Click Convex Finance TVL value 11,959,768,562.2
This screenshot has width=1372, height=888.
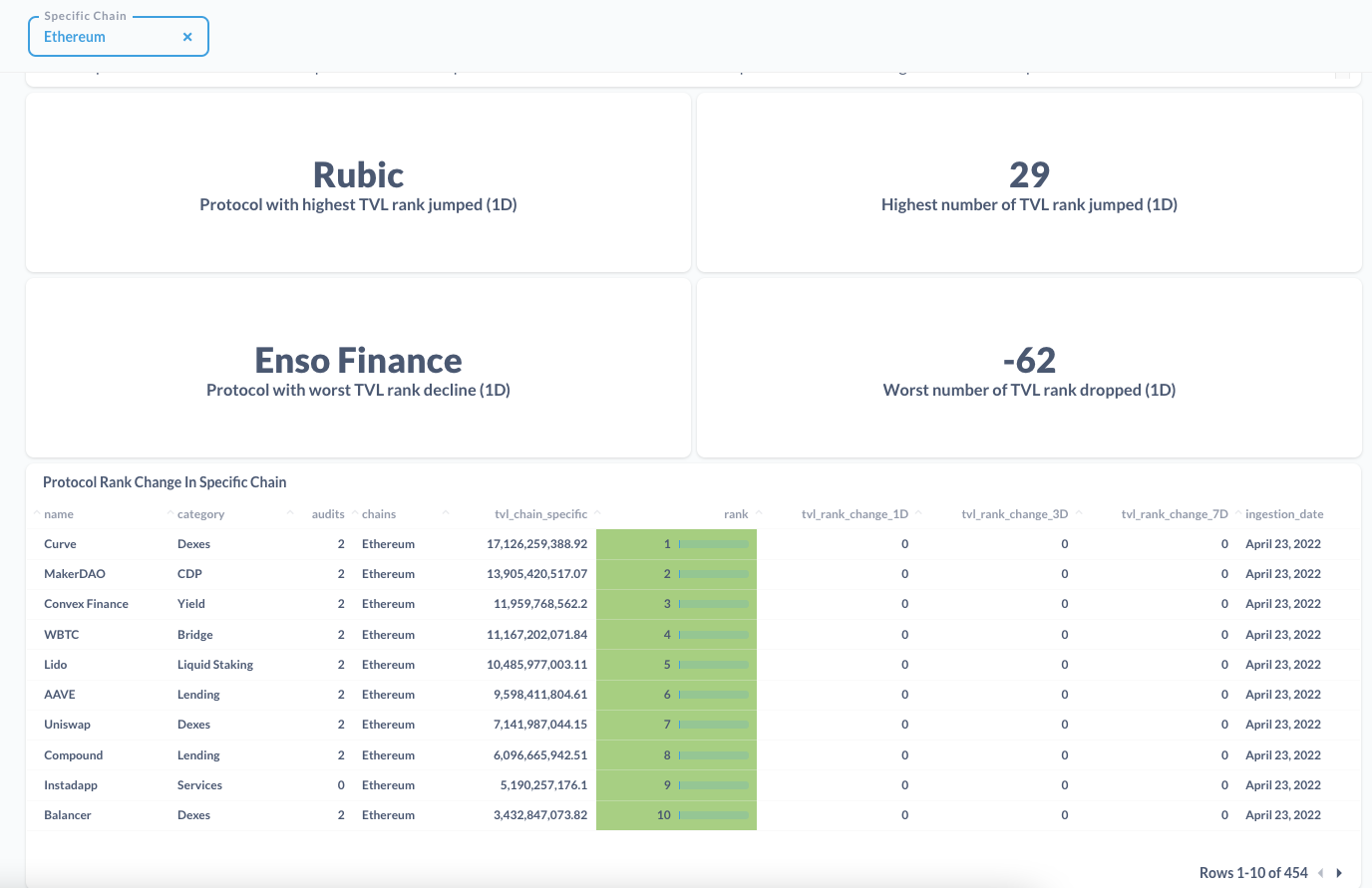[x=540, y=604]
